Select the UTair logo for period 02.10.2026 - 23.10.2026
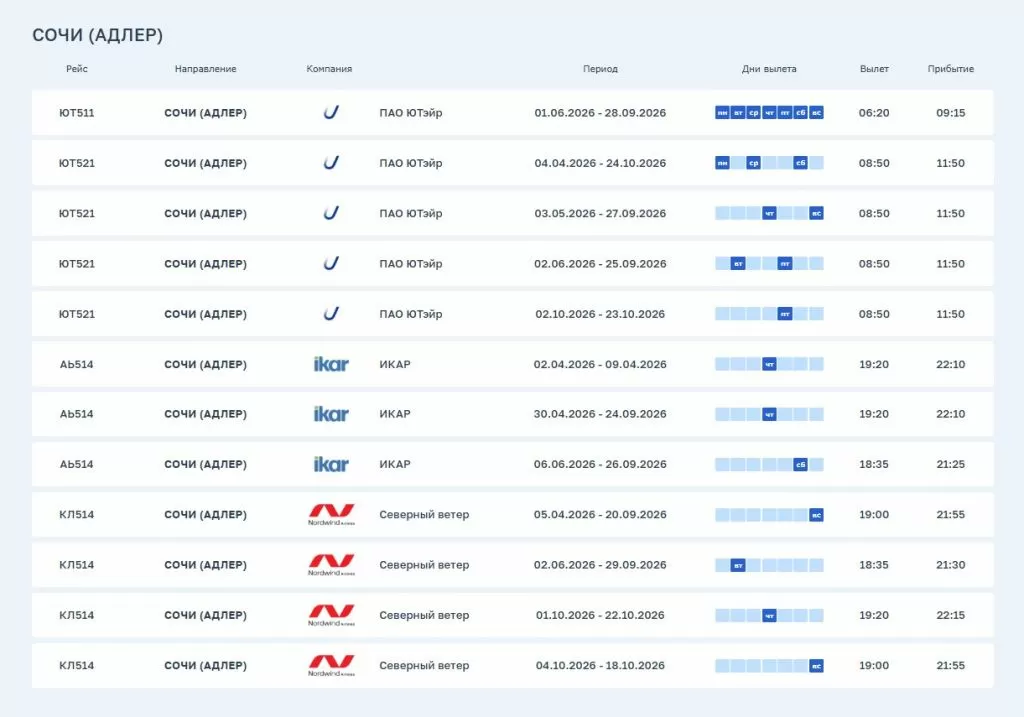Screen dimensions: 1024x717 coord(331,314)
